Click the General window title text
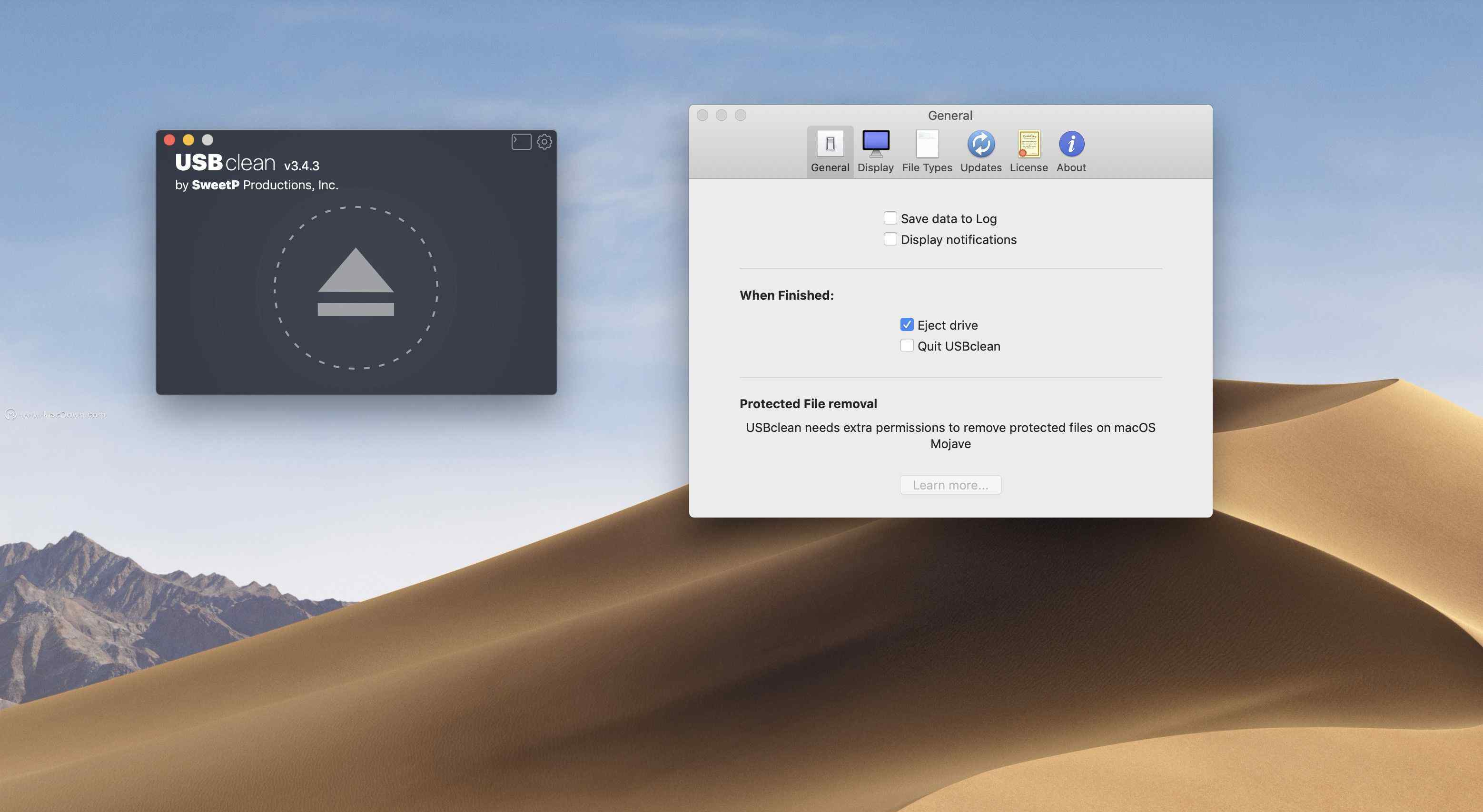The width and height of the screenshot is (1483, 812). 950,115
